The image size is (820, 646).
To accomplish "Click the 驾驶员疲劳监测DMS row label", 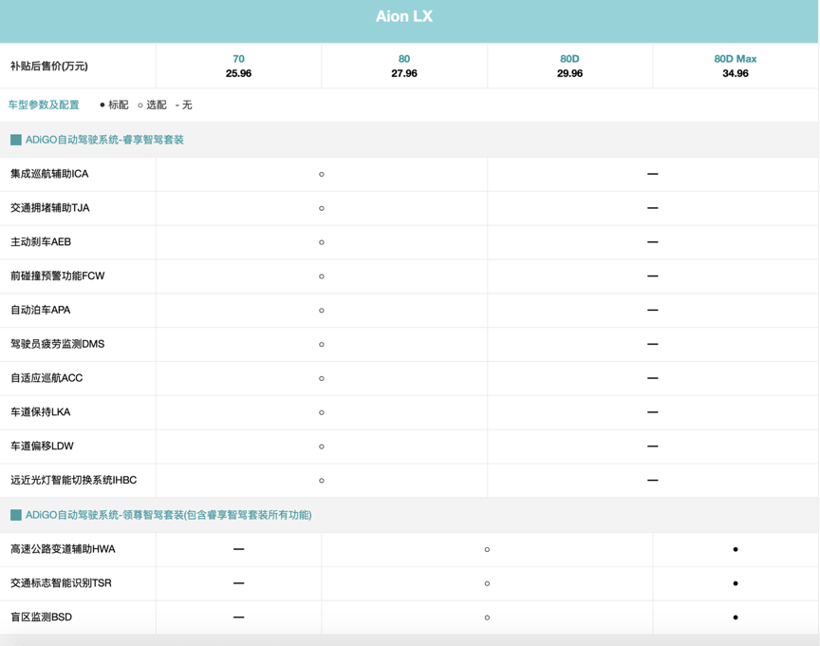I will click(x=57, y=344).
